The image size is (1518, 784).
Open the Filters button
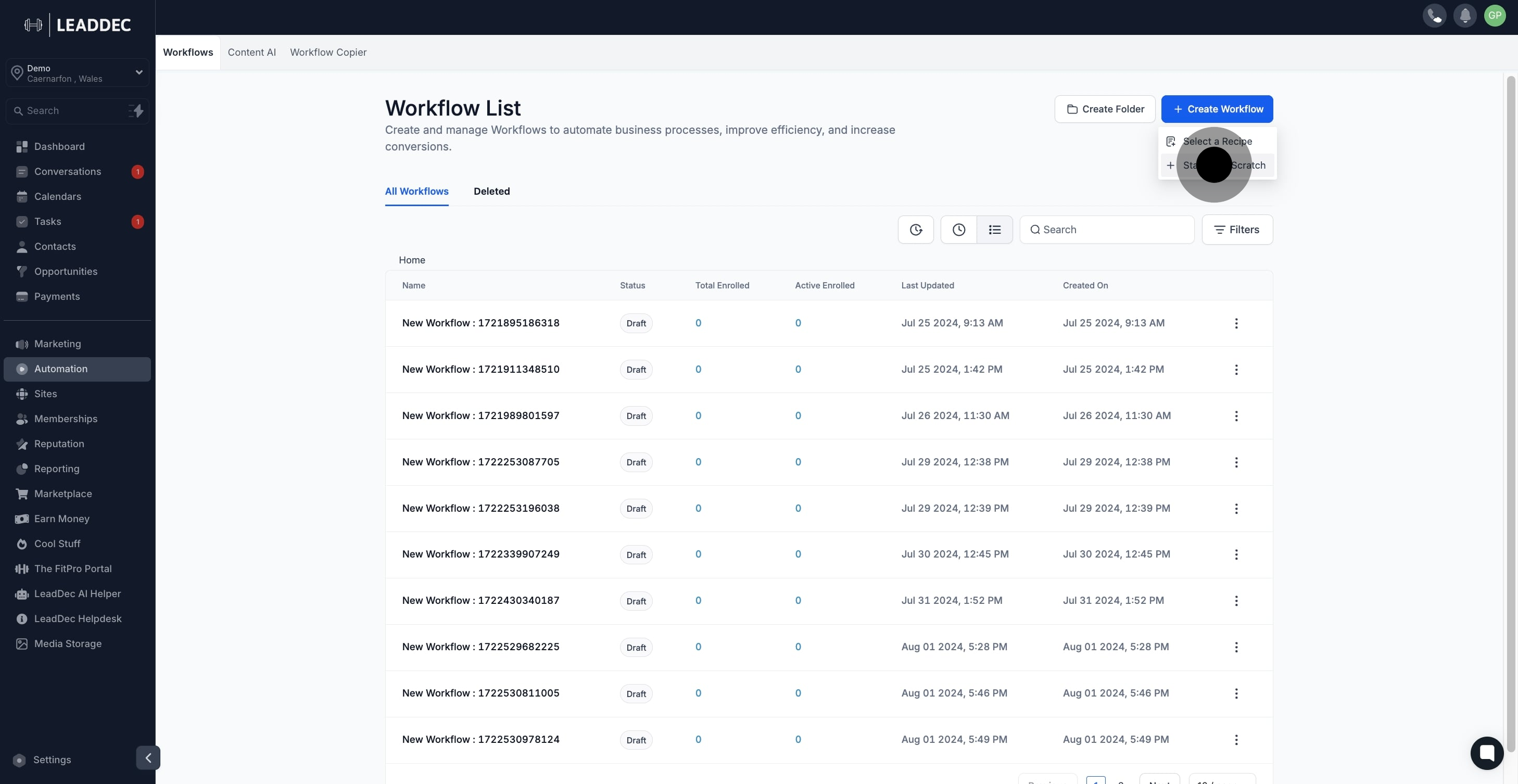pyautogui.click(x=1237, y=230)
